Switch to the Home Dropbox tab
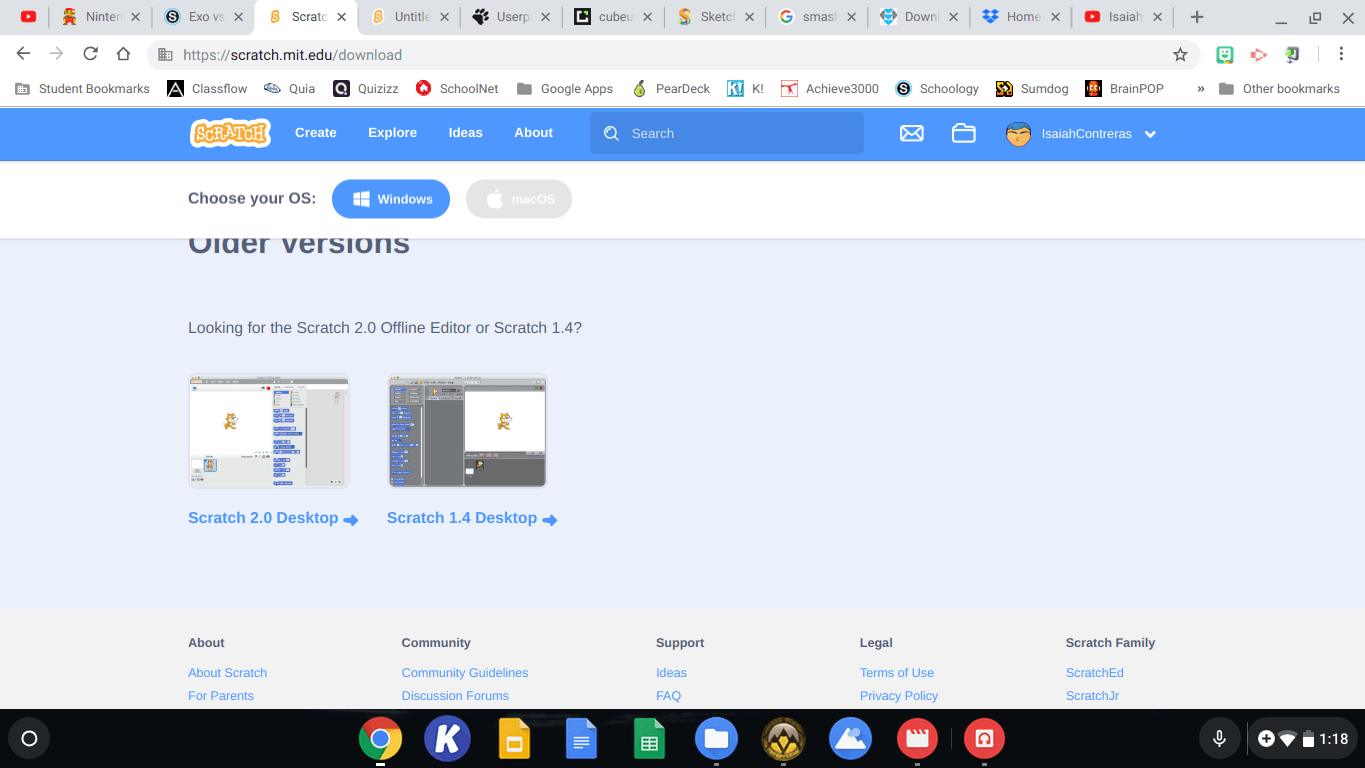 1022,17
